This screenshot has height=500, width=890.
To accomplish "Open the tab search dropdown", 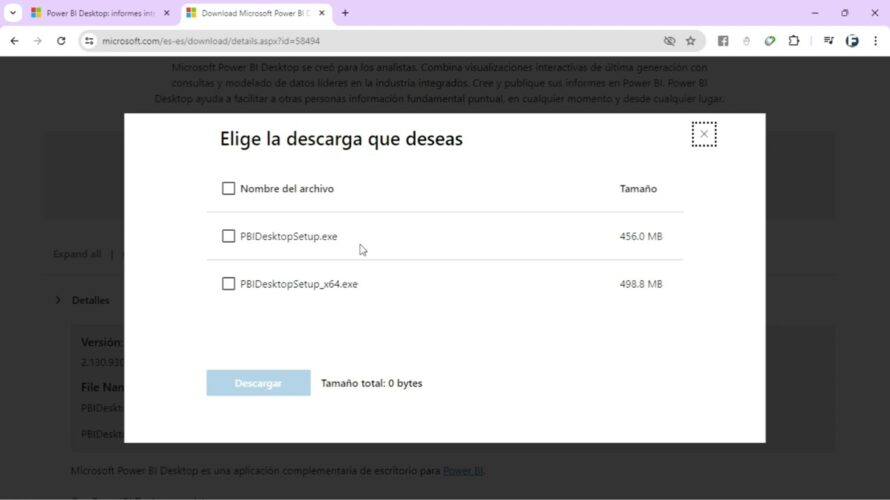I will pos(12,12).
